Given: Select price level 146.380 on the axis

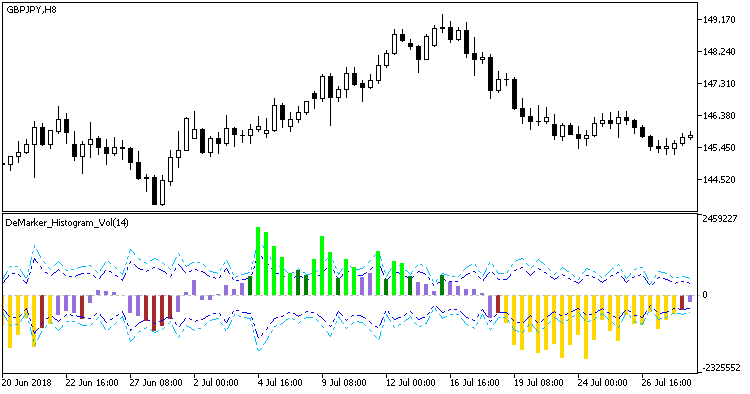Looking at the screenshot, I should [719, 116].
